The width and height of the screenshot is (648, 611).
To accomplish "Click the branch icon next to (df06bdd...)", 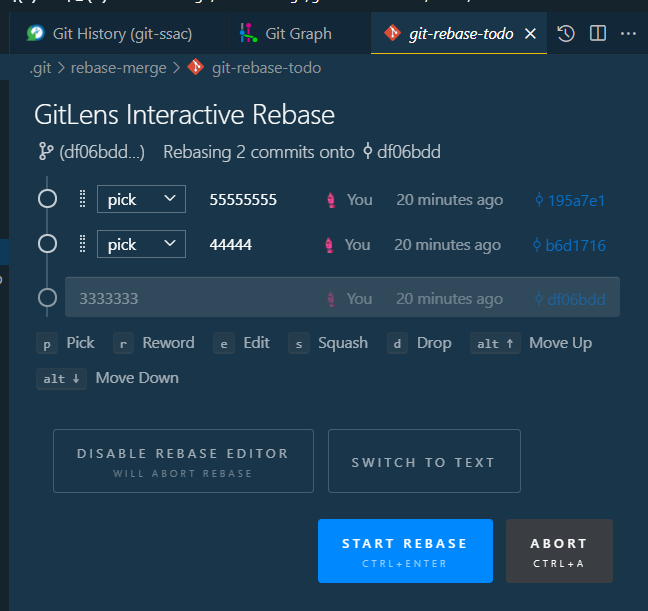I will click(x=46, y=151).
